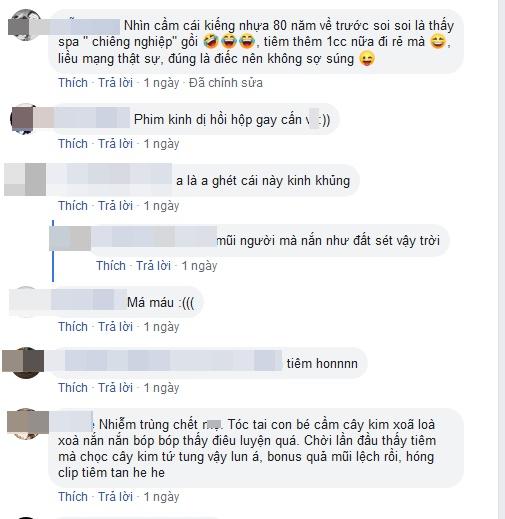Like the 'Má máu :(((' comment
505x519 pixels.
click(73, 326)
